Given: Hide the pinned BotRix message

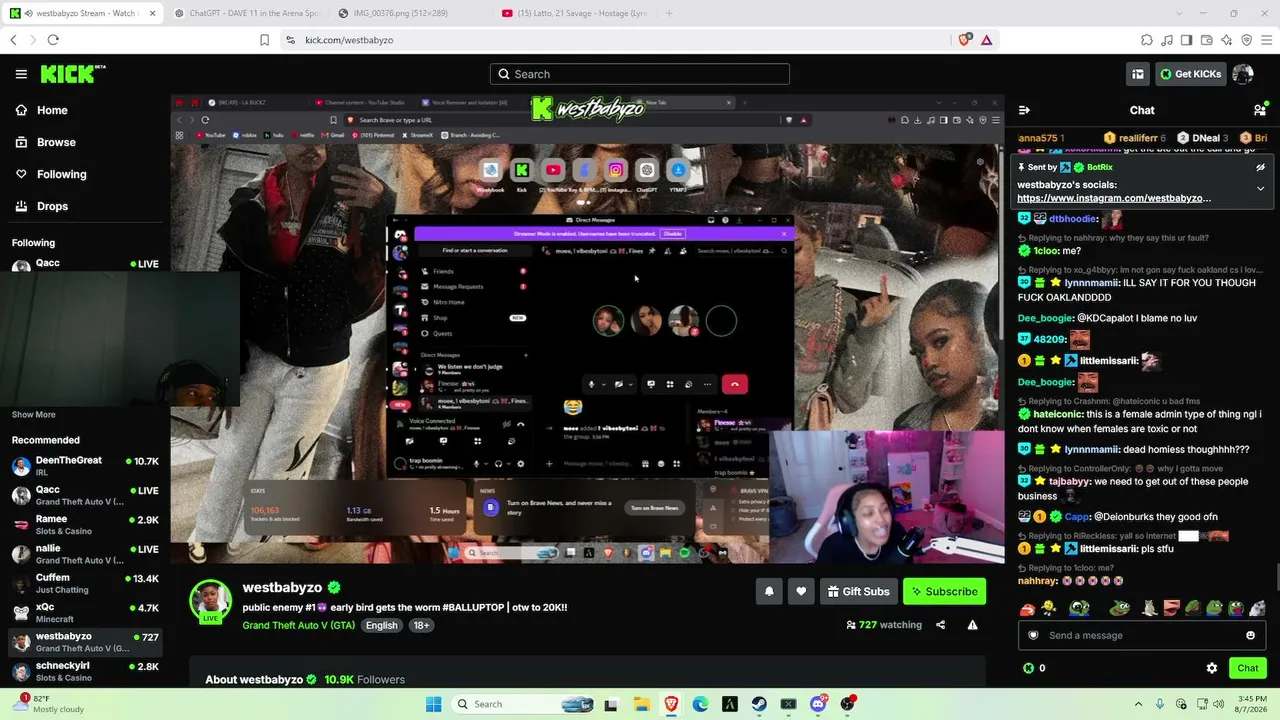Looking at the screenshot, I should [1260, 167].
